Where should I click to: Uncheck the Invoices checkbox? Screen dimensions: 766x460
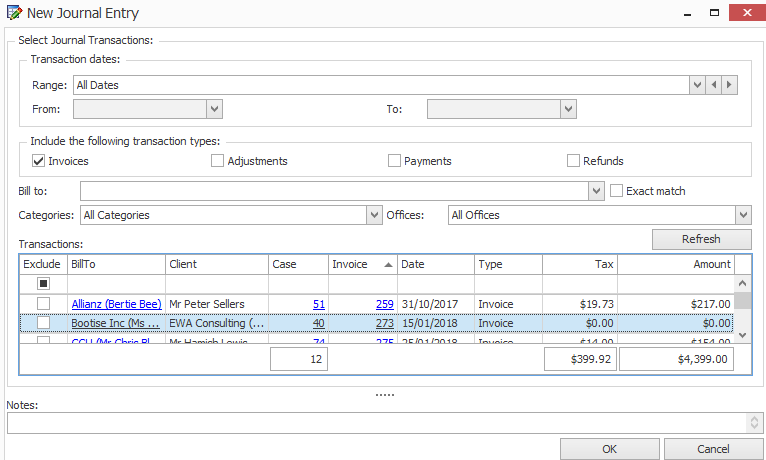click(39, 161)
